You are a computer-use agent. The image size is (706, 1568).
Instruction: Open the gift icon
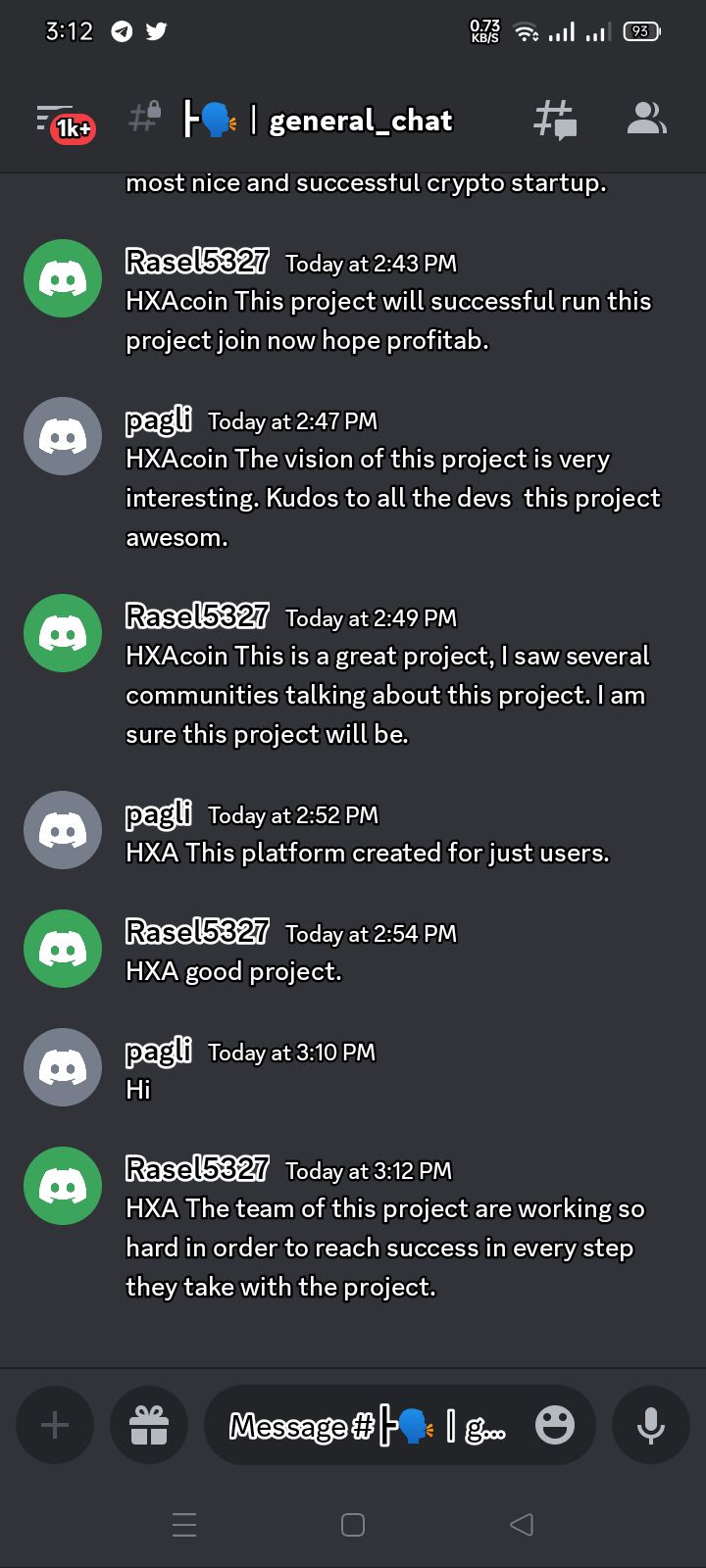[149, 1425]
